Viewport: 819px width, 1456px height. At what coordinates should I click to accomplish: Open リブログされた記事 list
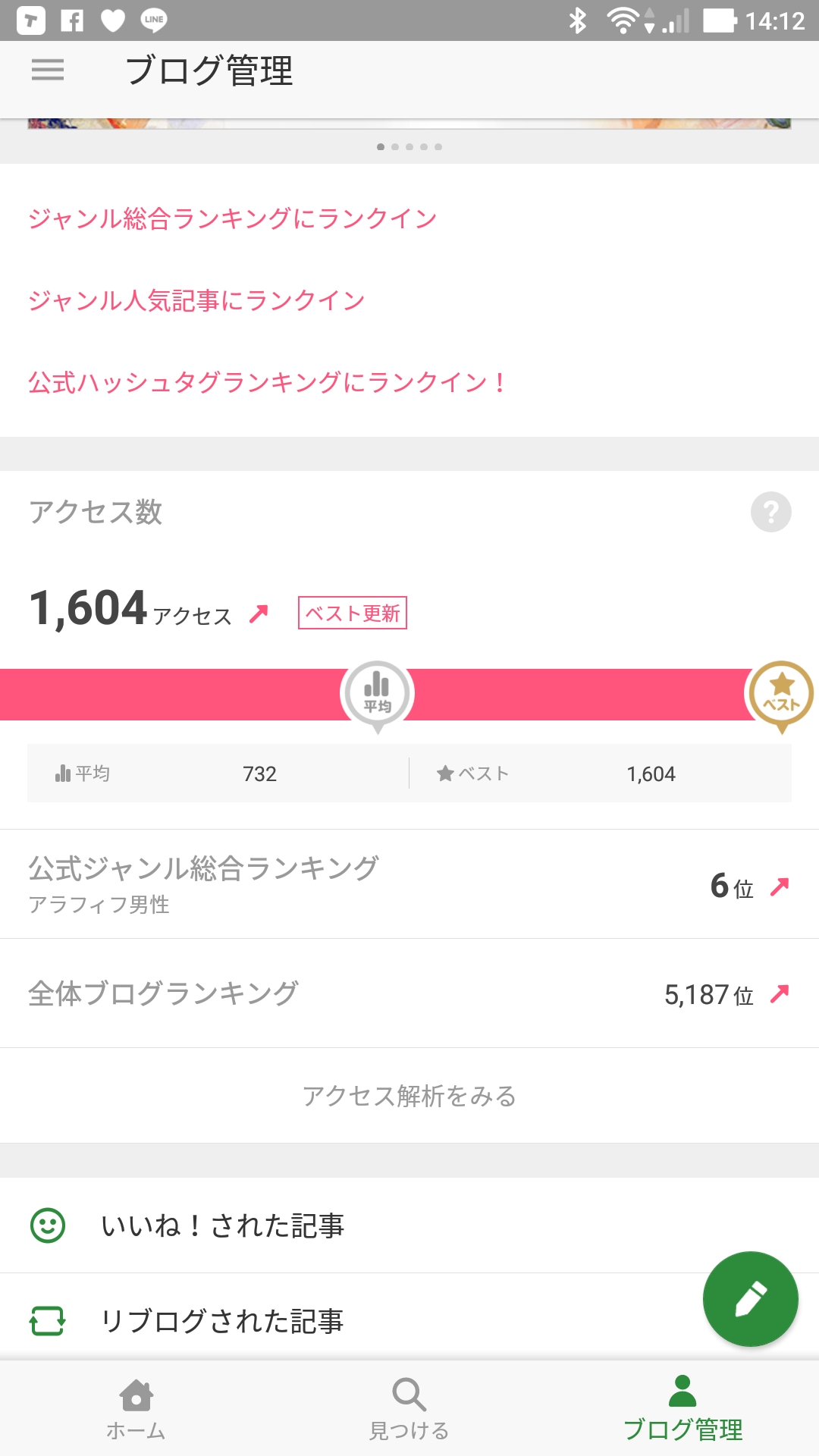coord(222,1321)
